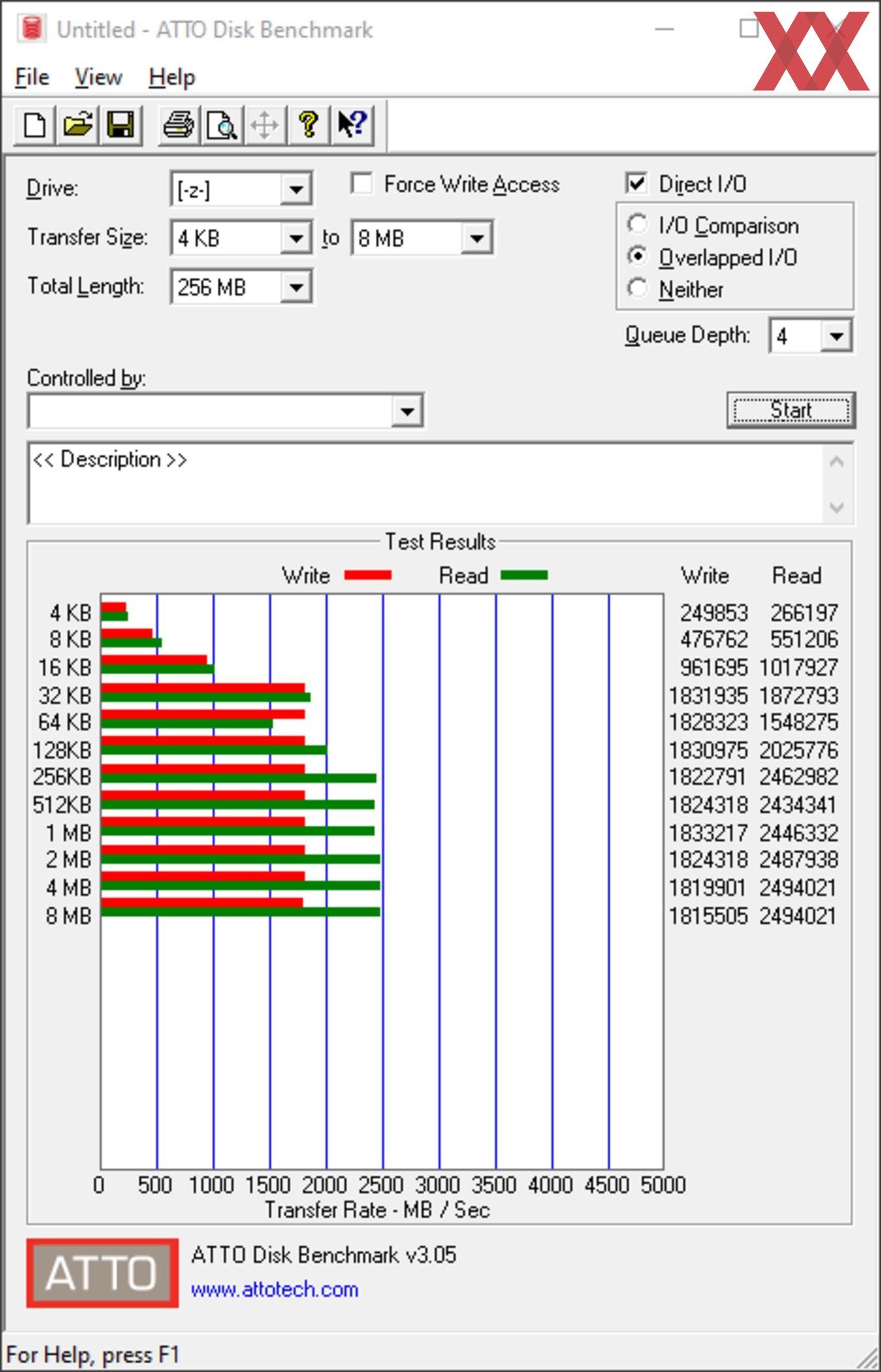881x1372 pixels.
Task: Click the 128KB row label
Action: tap(62, 750)
